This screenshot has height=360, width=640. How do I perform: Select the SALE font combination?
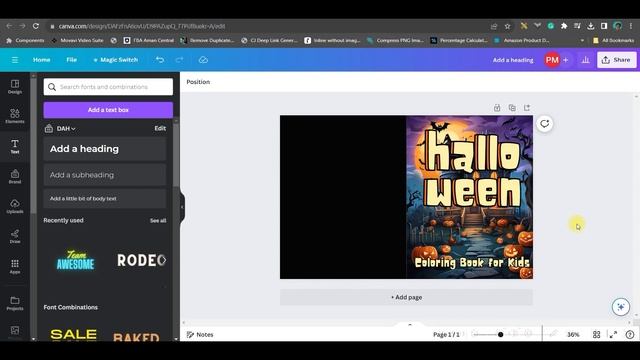[73, 334]
